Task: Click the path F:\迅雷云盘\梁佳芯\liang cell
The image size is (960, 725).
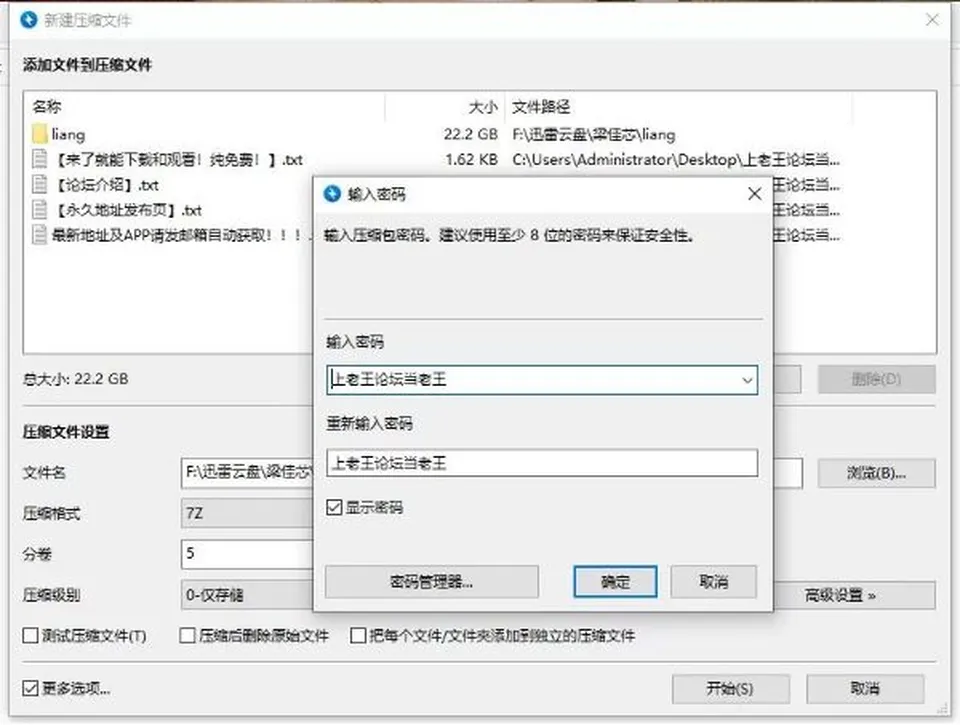Action: [x=594, y=134]
